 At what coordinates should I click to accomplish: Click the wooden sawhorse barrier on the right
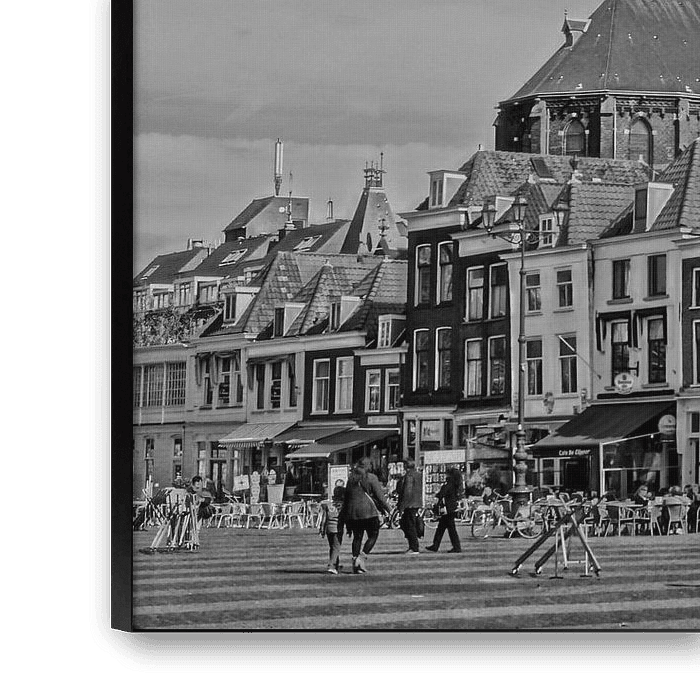point(558,541)
